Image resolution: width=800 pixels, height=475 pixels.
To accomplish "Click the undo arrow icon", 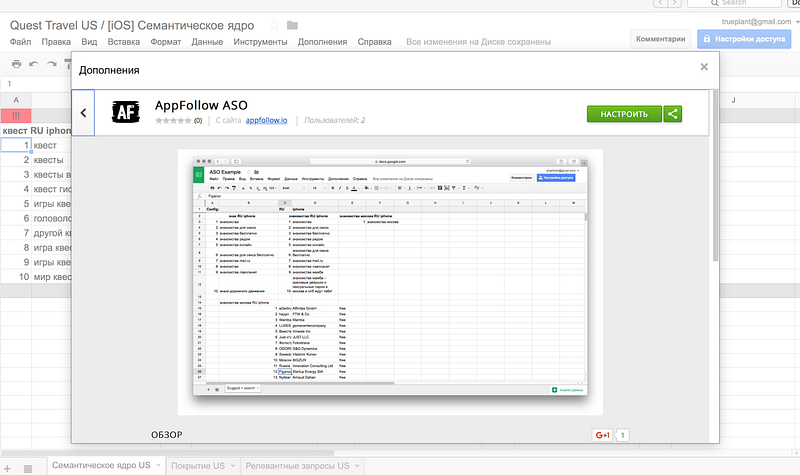I will point(34,64).
